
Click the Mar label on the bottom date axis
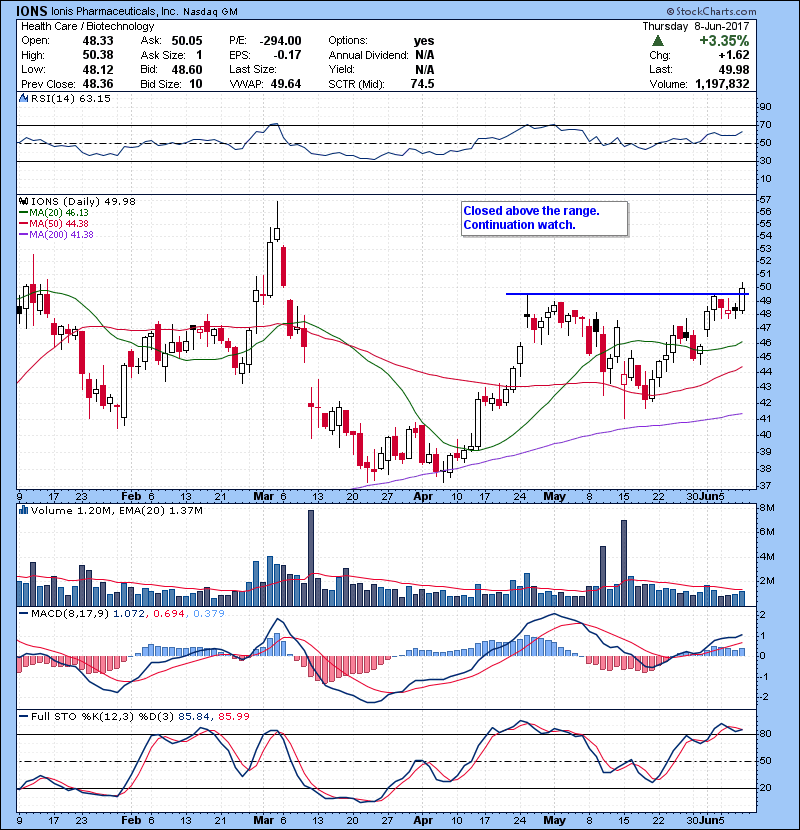[x=264, y=820]
